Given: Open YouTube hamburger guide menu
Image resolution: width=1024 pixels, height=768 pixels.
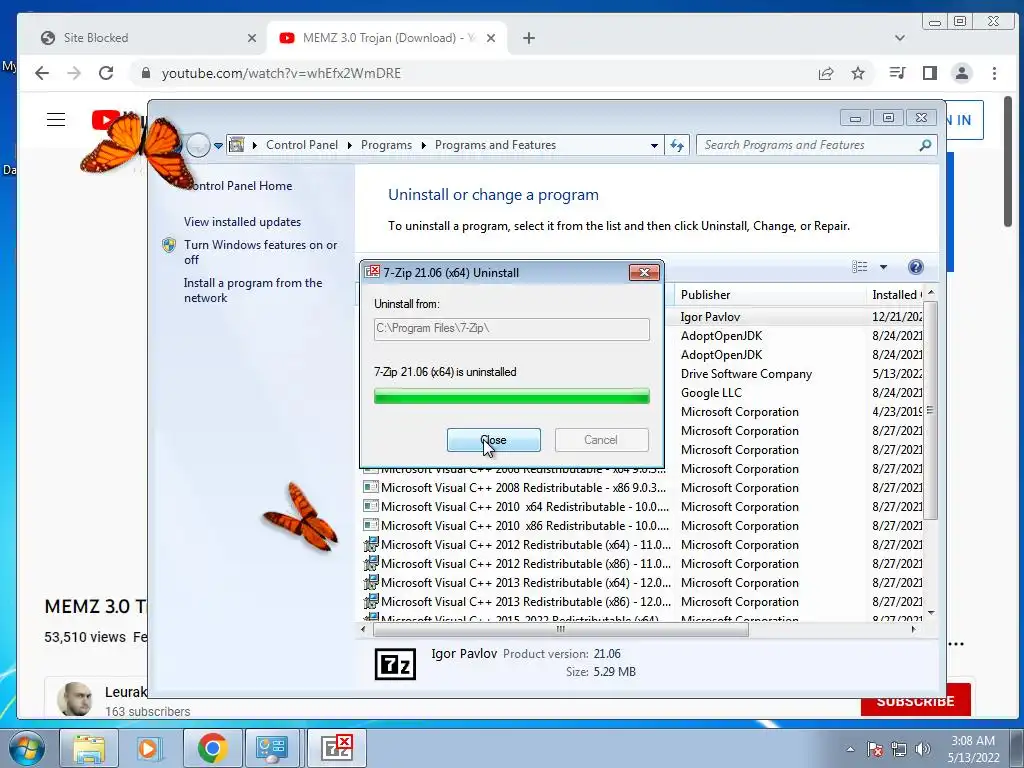Looking at the screenshot, I should (x=56, y=120).
